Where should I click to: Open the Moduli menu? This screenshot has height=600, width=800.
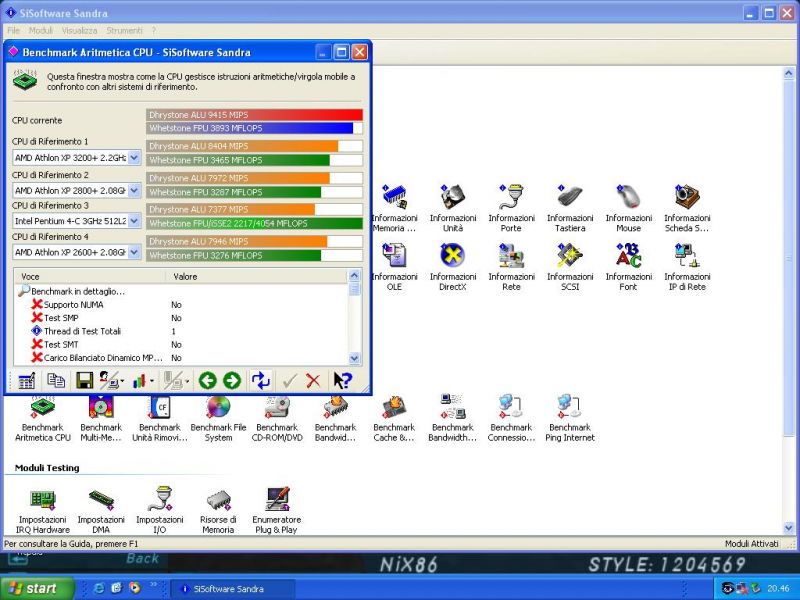coord(41,31)
